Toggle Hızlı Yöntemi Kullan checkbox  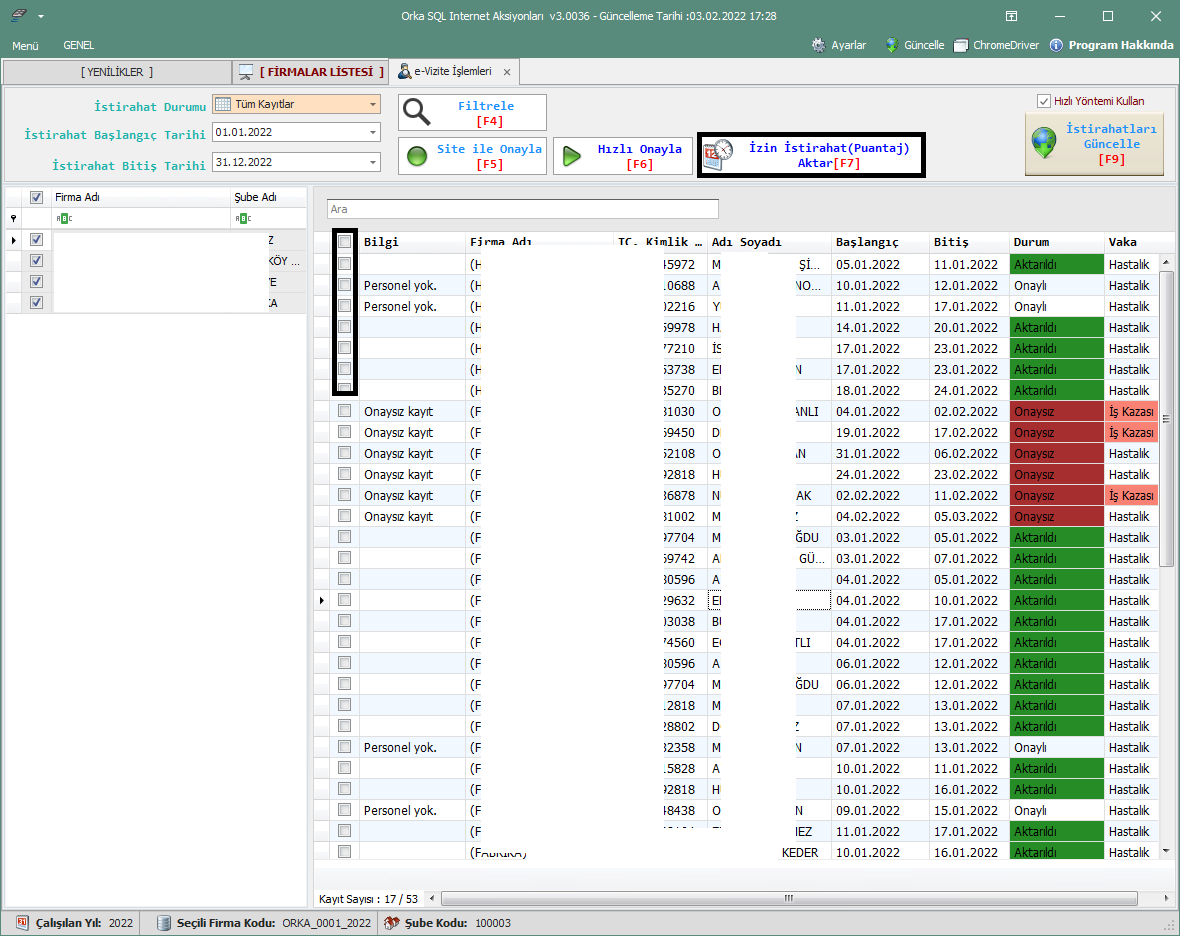[x=1044, y=101]
